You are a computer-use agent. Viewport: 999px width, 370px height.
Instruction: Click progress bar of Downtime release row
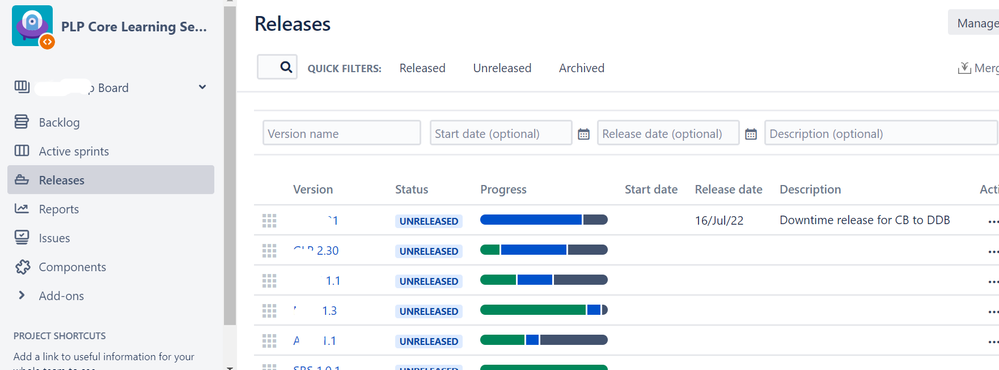pyautogui.click(x=544, y=220)
